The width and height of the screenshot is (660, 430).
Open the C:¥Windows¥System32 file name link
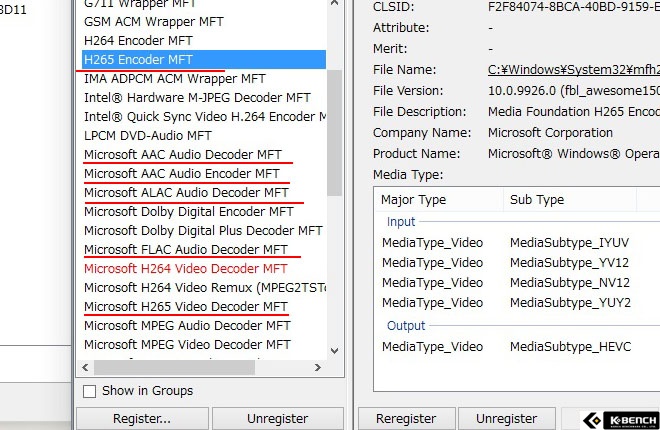573,69
